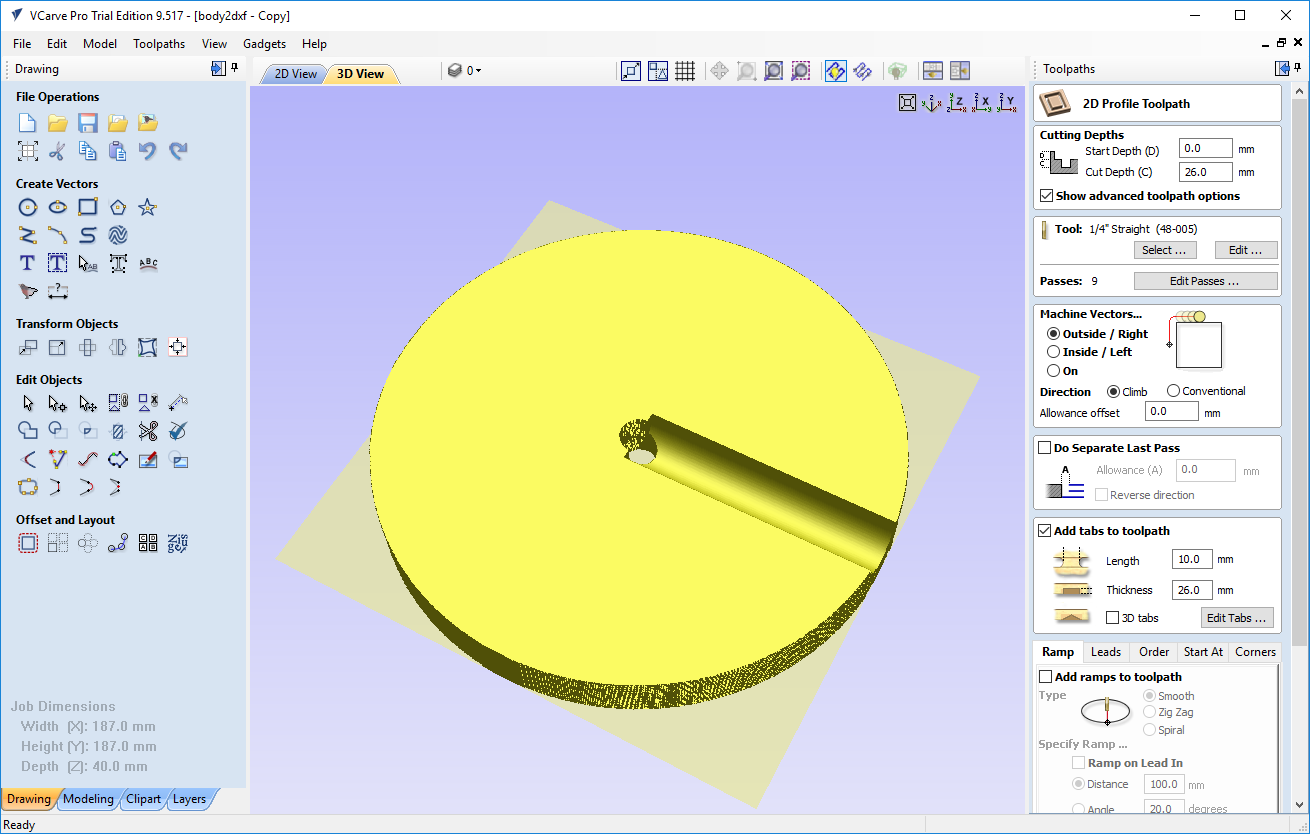Select the Node Editing cursor tool

pos(58,403)
